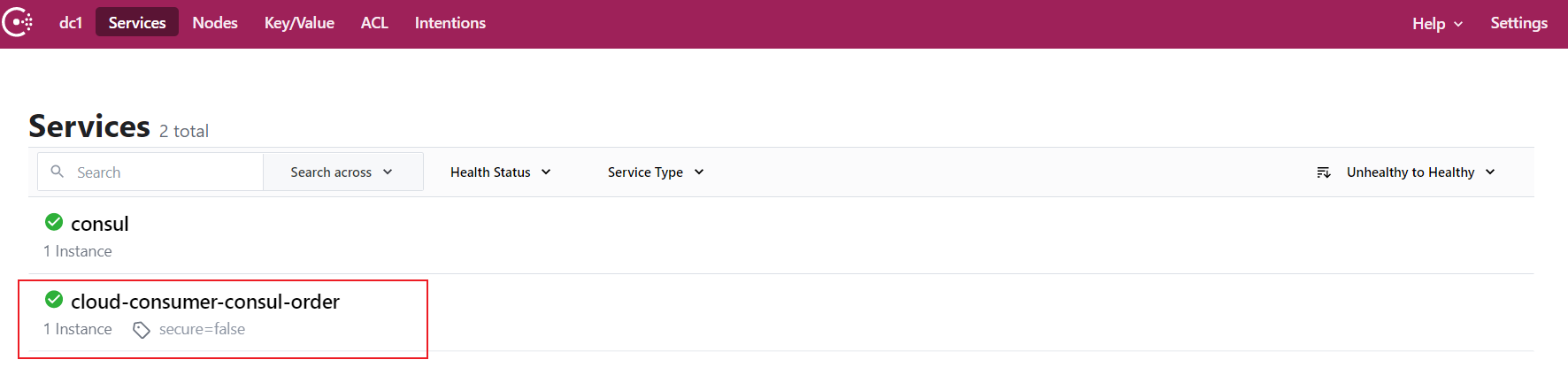This screenshot has height=375, width=1568.
Task: Click consul's green health check icon
Action: pyautogui.click(x=54, y=222)
